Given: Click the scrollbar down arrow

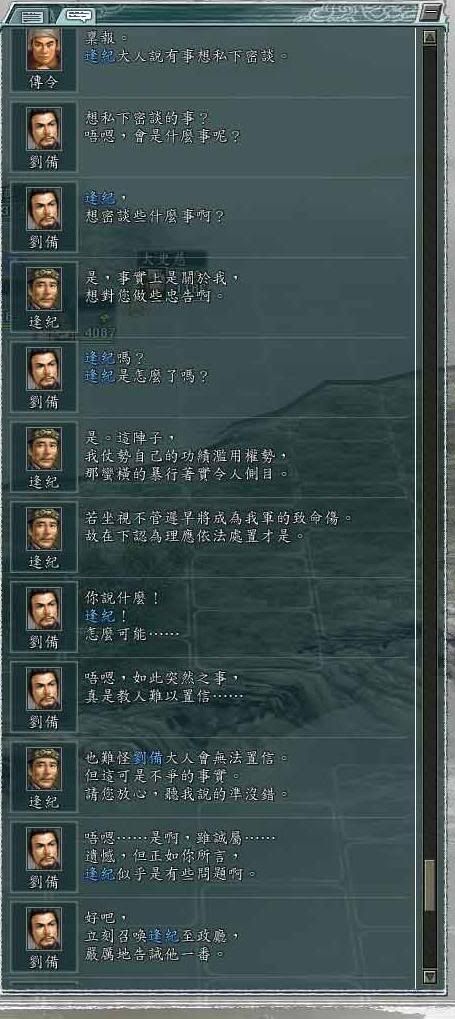Looking at the screenshot, I should (430, 975).
